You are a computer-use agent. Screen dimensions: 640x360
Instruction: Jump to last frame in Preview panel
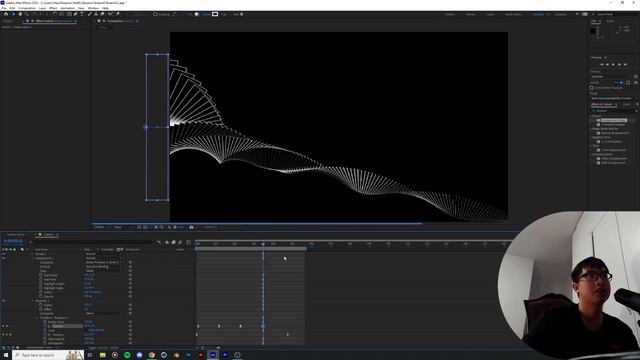pyautogui.click(x=625, y=64)
